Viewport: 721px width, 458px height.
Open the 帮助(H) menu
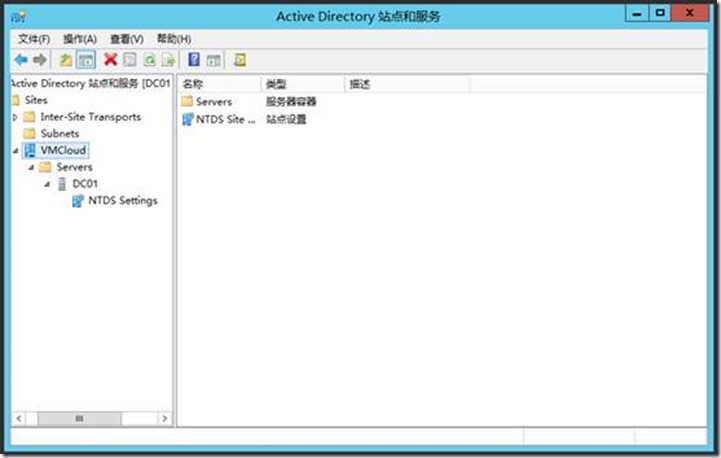174,39
